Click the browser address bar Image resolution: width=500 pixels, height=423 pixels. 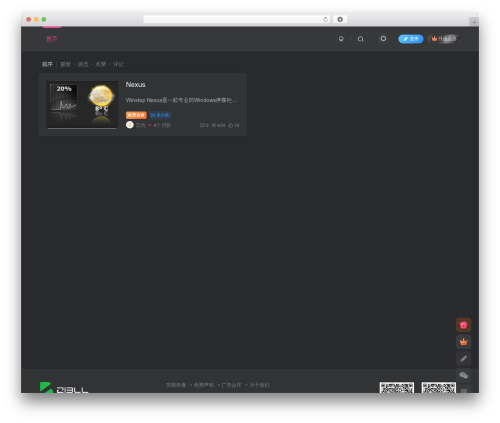[x=237, y=19]
